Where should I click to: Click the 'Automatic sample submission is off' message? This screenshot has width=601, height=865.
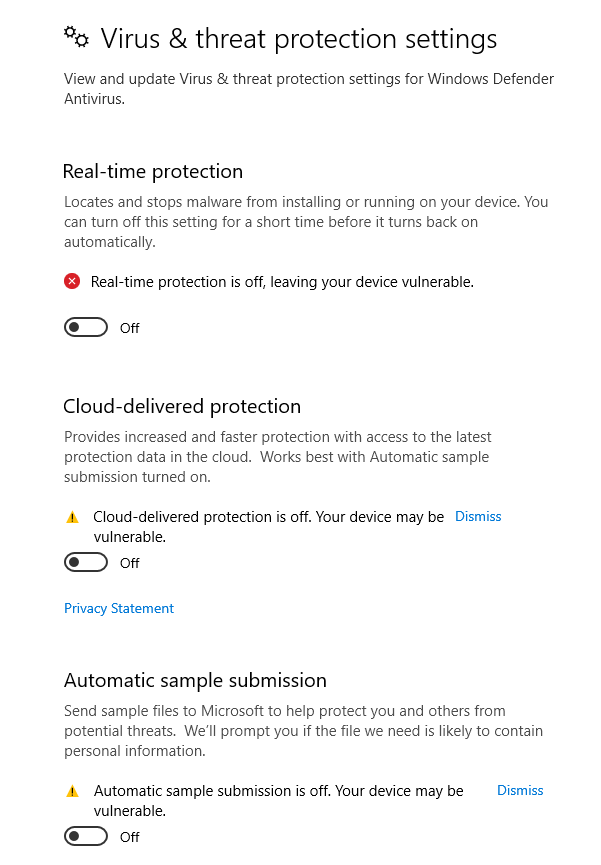point(278,790)
